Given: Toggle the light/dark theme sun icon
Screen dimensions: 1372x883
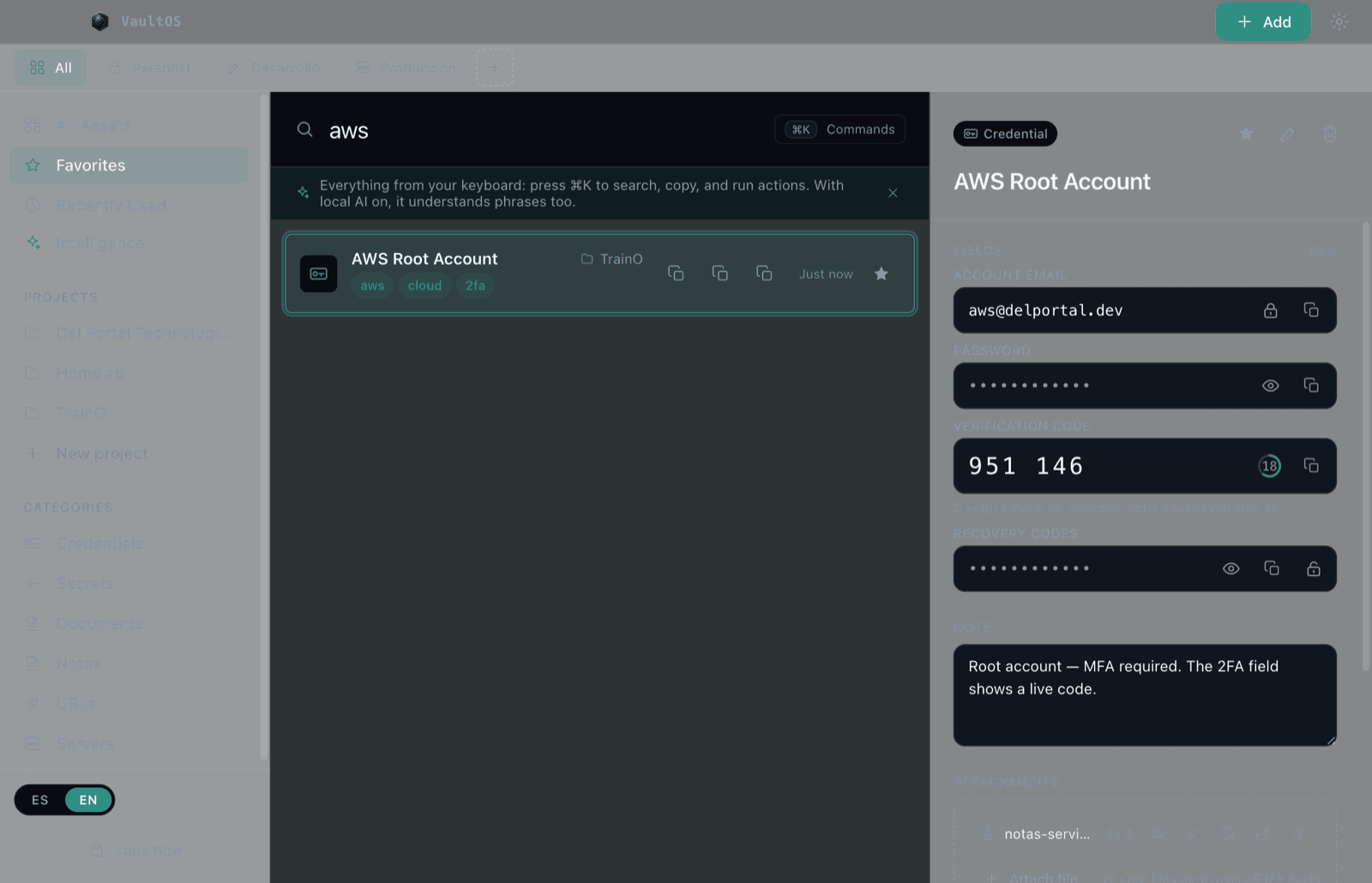Looking at the screenshot, I should [1339, 21].
